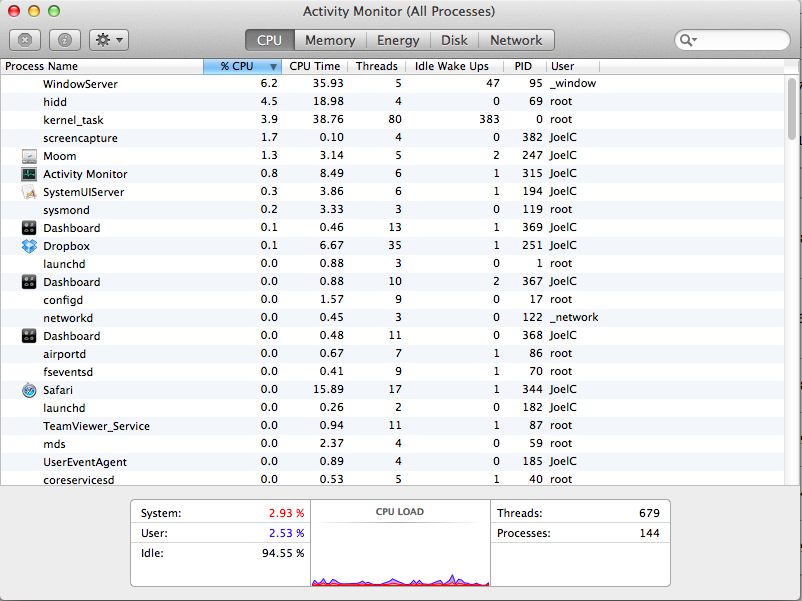802x601 pixels.
Task: Click the User 2.53 % value
Action: point(286,533)
